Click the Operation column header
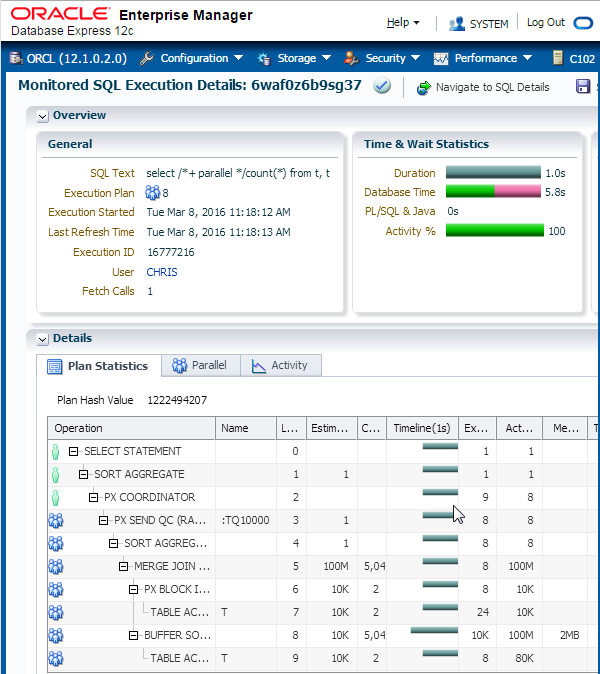The height and width of the screenshot is (674, 600). click(131, 428)
